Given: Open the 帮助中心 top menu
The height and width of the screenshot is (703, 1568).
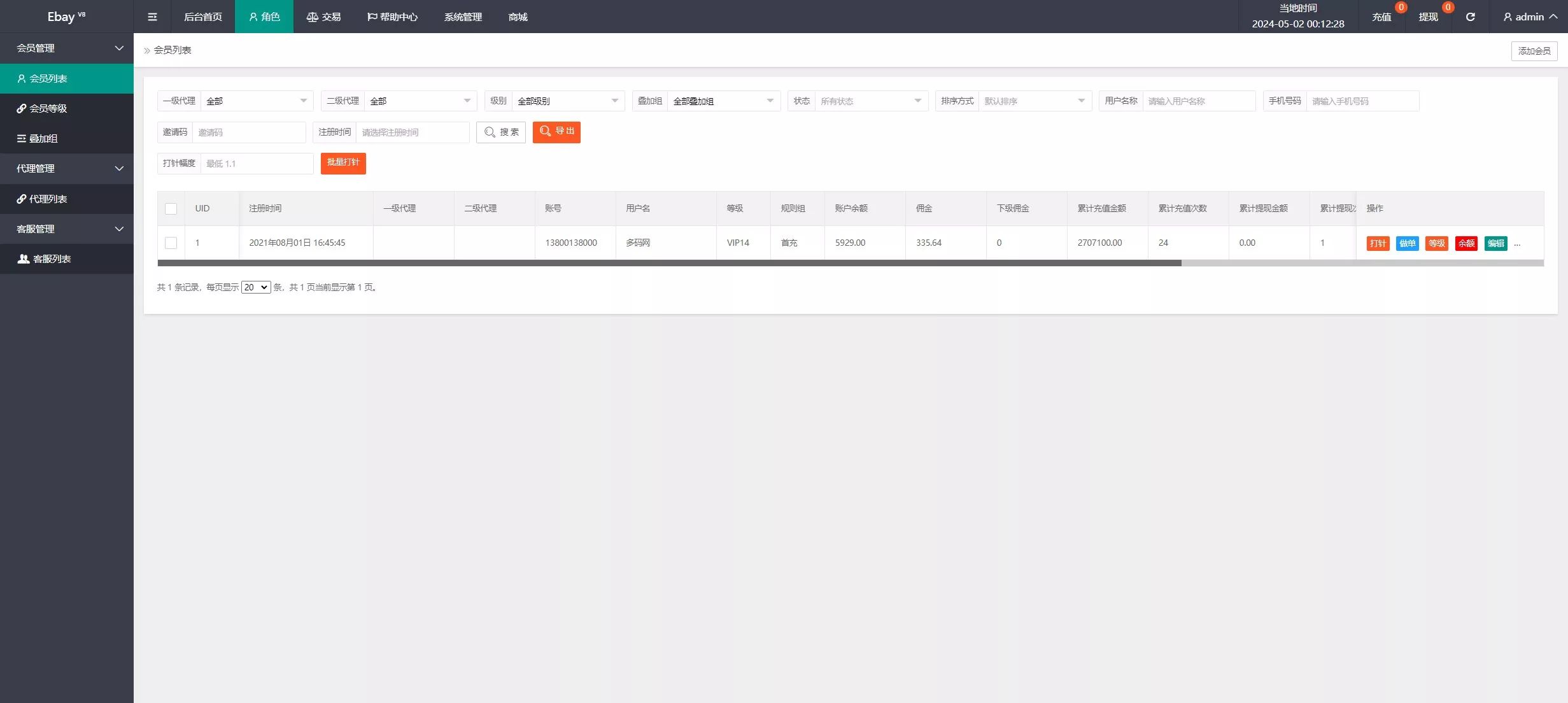Looking at the screenshot, I should click(393, 17).
